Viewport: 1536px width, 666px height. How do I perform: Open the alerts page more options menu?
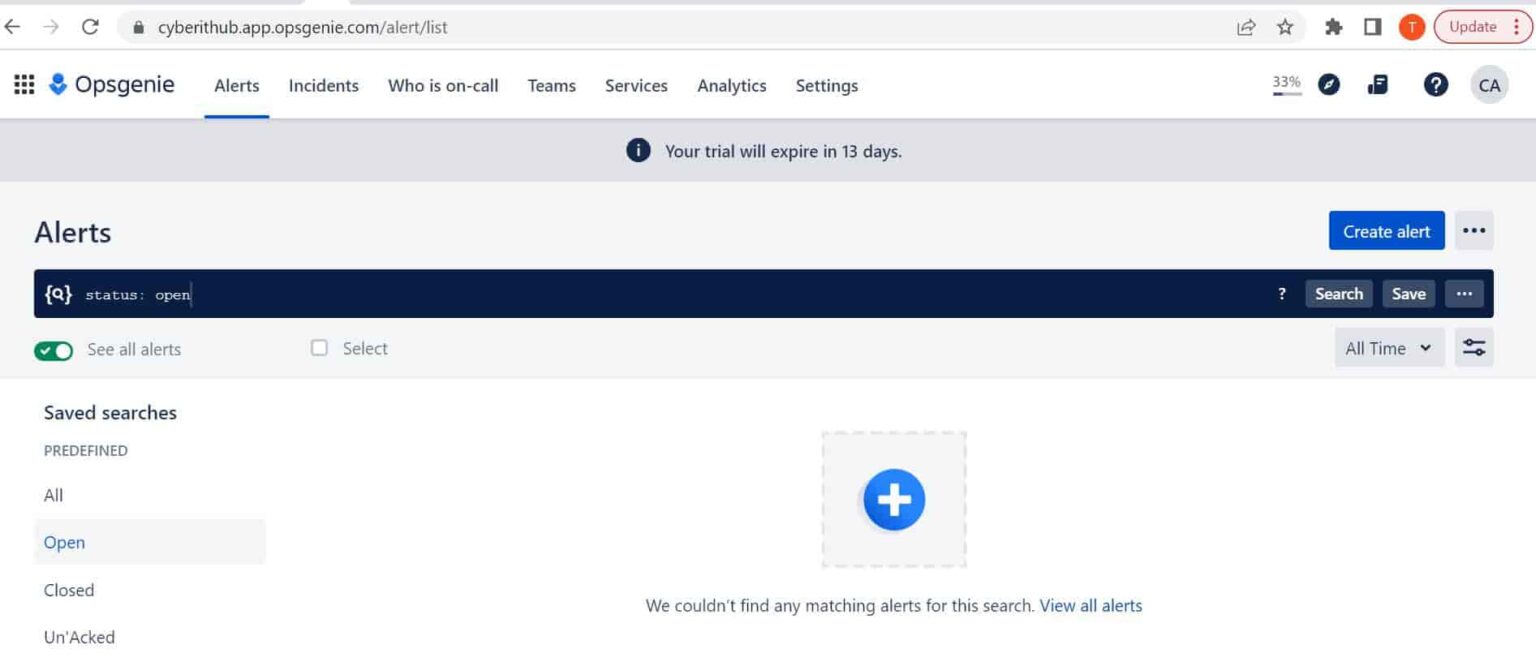point(1474,230)
